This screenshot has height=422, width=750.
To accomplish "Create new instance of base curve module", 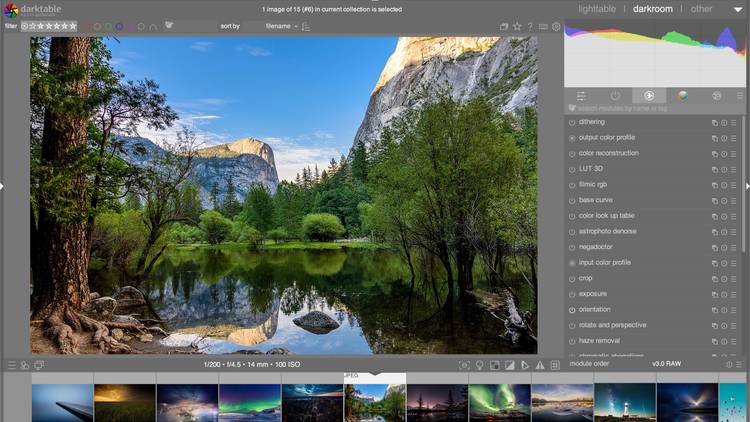I will click(x=715, y=201).
